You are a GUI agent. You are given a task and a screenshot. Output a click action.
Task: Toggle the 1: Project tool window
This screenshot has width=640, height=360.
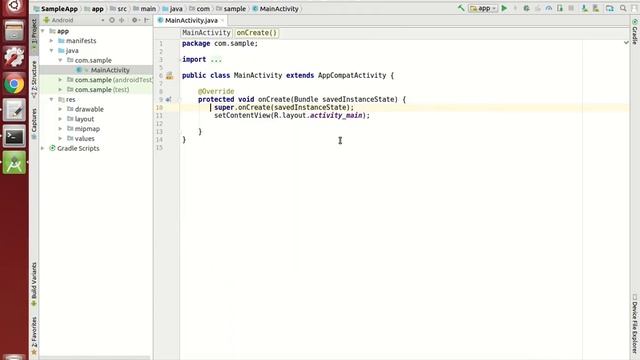(34, 34)
